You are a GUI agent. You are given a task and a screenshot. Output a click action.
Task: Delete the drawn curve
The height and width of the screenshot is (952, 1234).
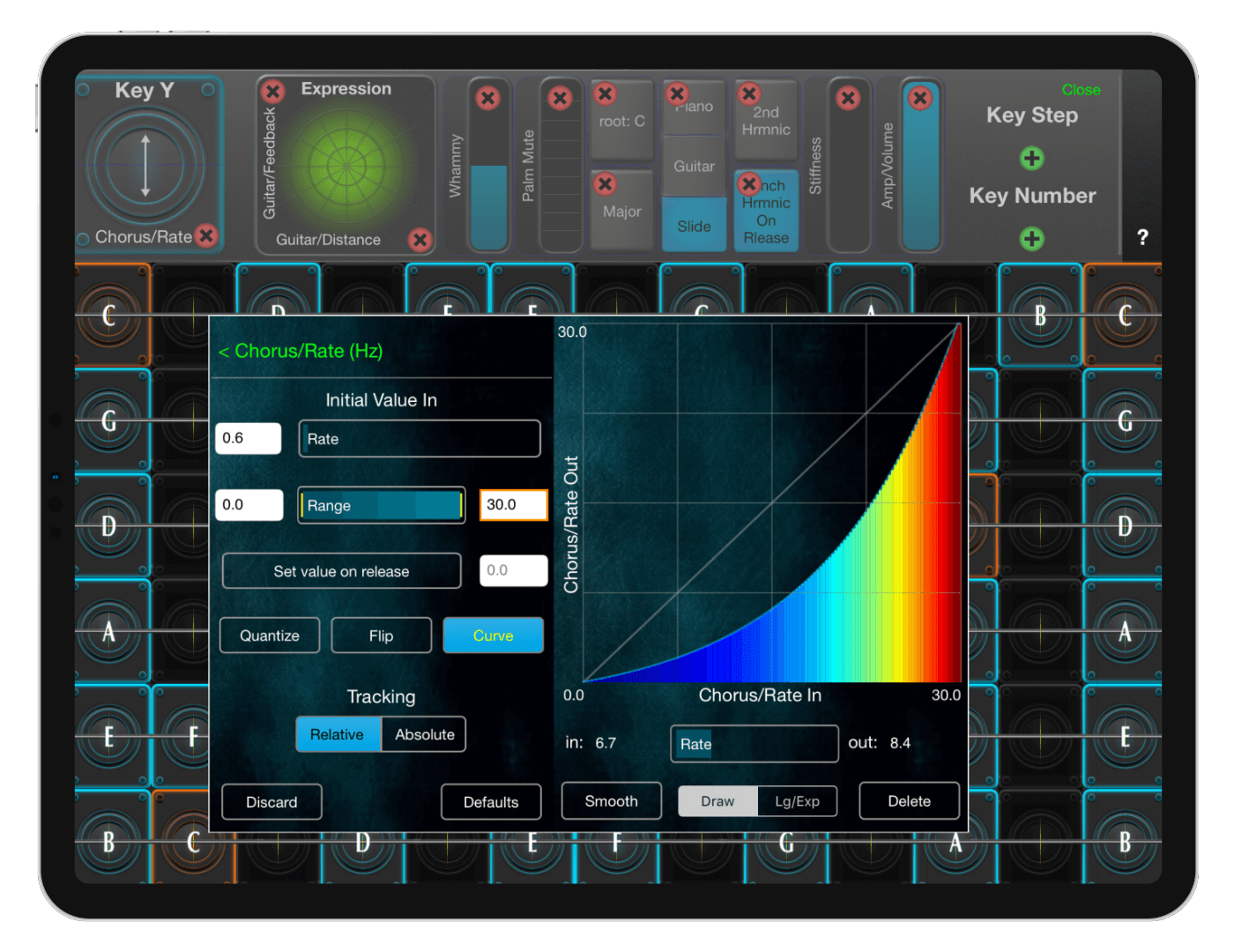[909, 801]
